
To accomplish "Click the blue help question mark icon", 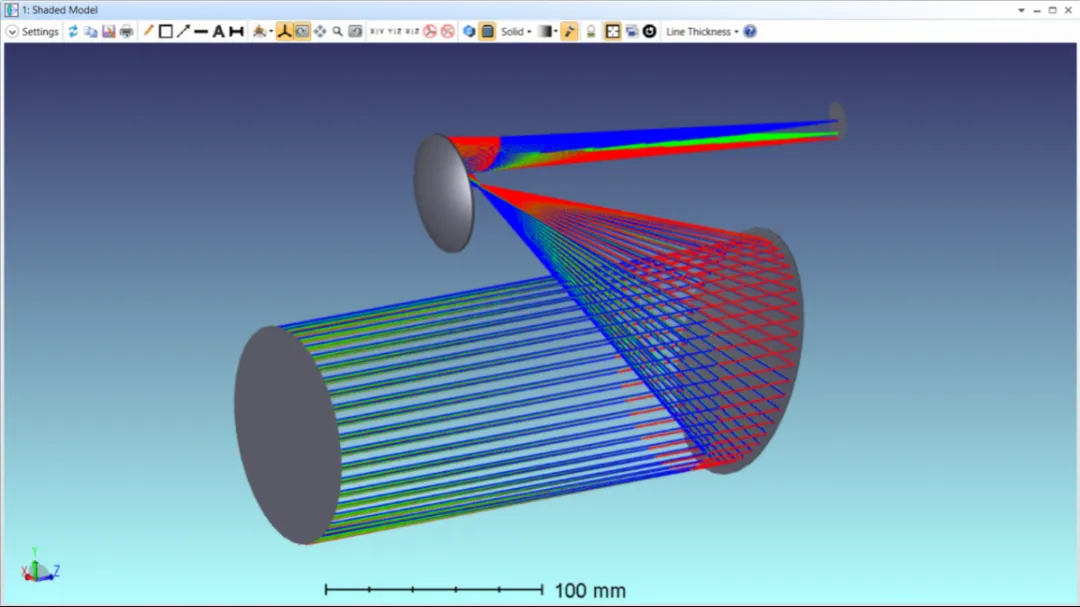I will (750, 31).
